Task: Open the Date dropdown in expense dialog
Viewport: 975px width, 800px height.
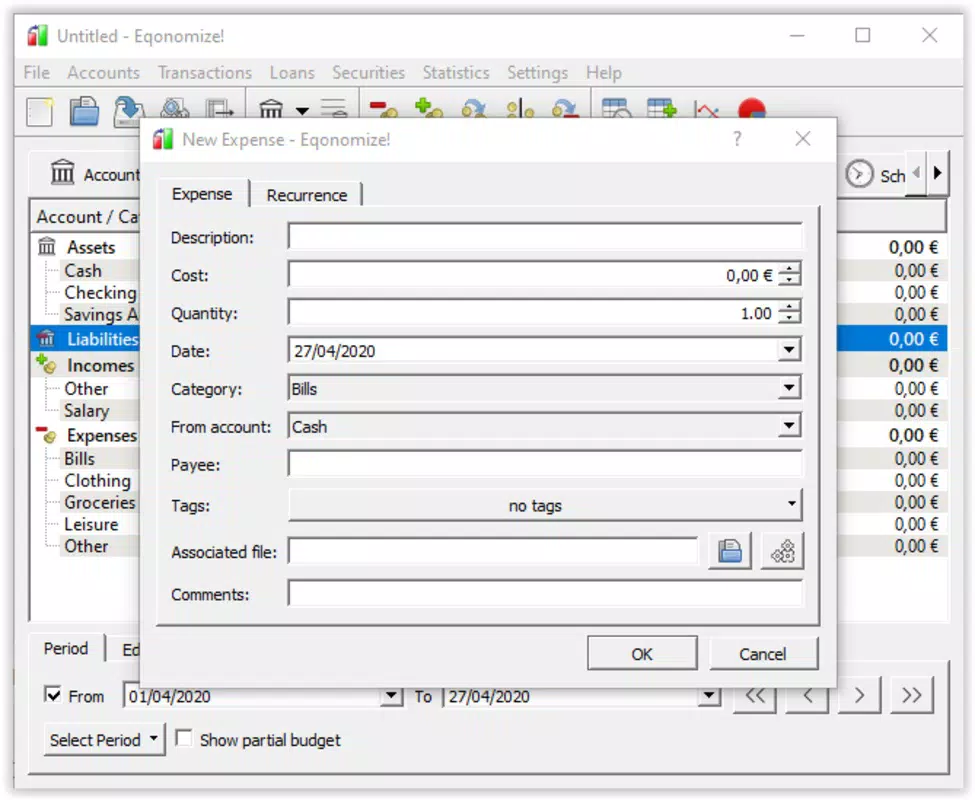Action: [789, 350]
